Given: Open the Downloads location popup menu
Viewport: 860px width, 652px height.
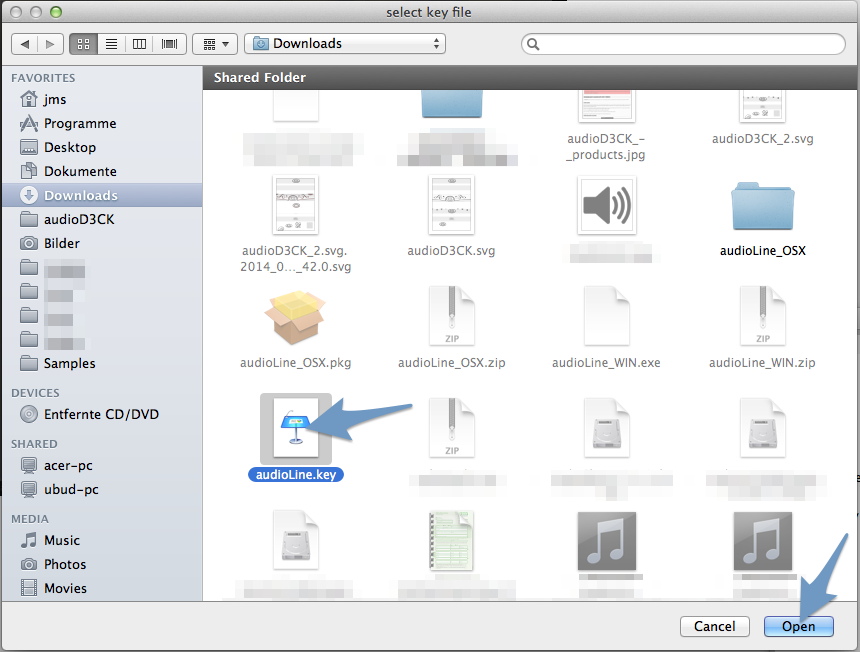Looking at the screenshot, I should point(345,44).
